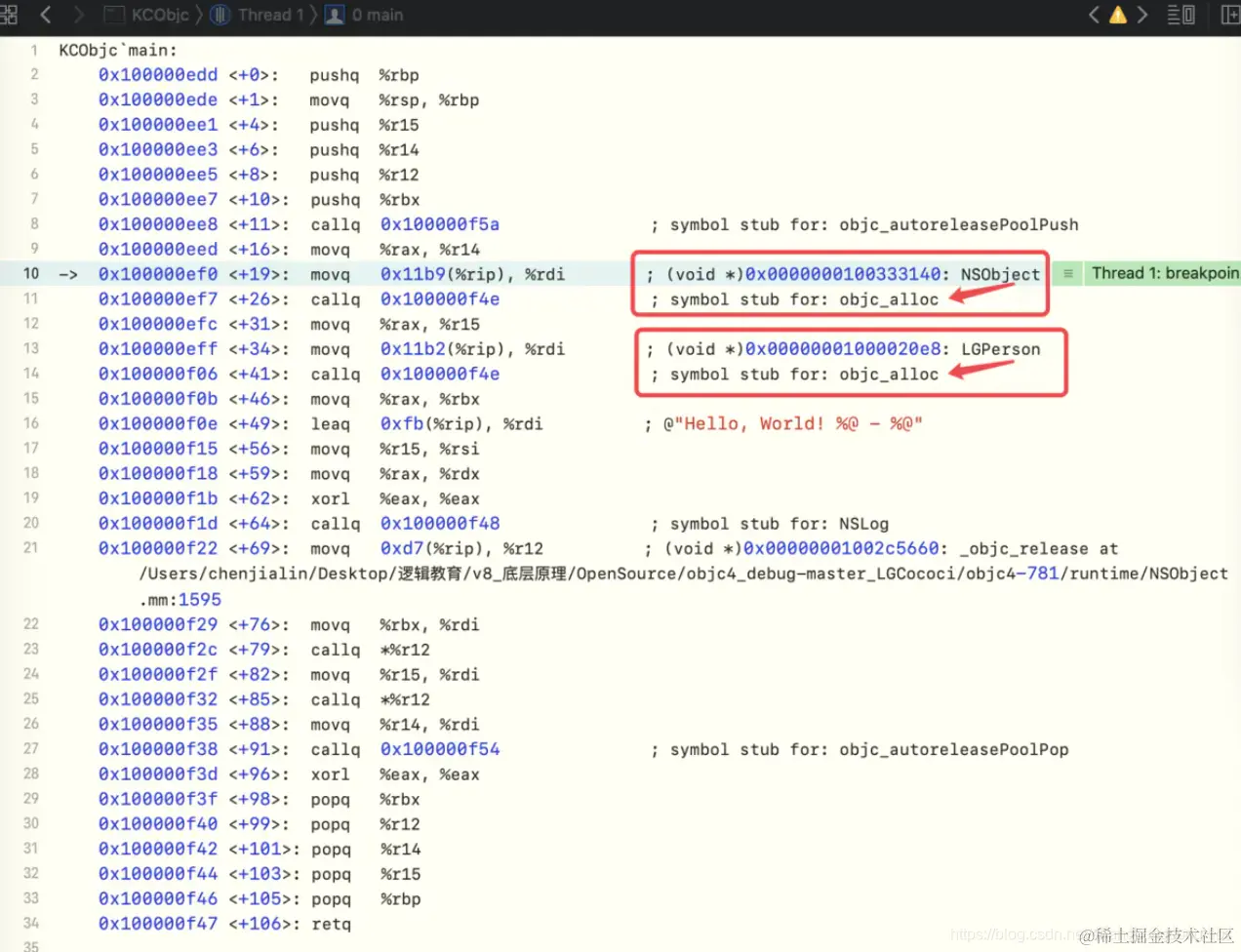Click the green breakpoint annotation lines icon
The height and width of the screenshot is (952, 1241).
pos(1068,273)
